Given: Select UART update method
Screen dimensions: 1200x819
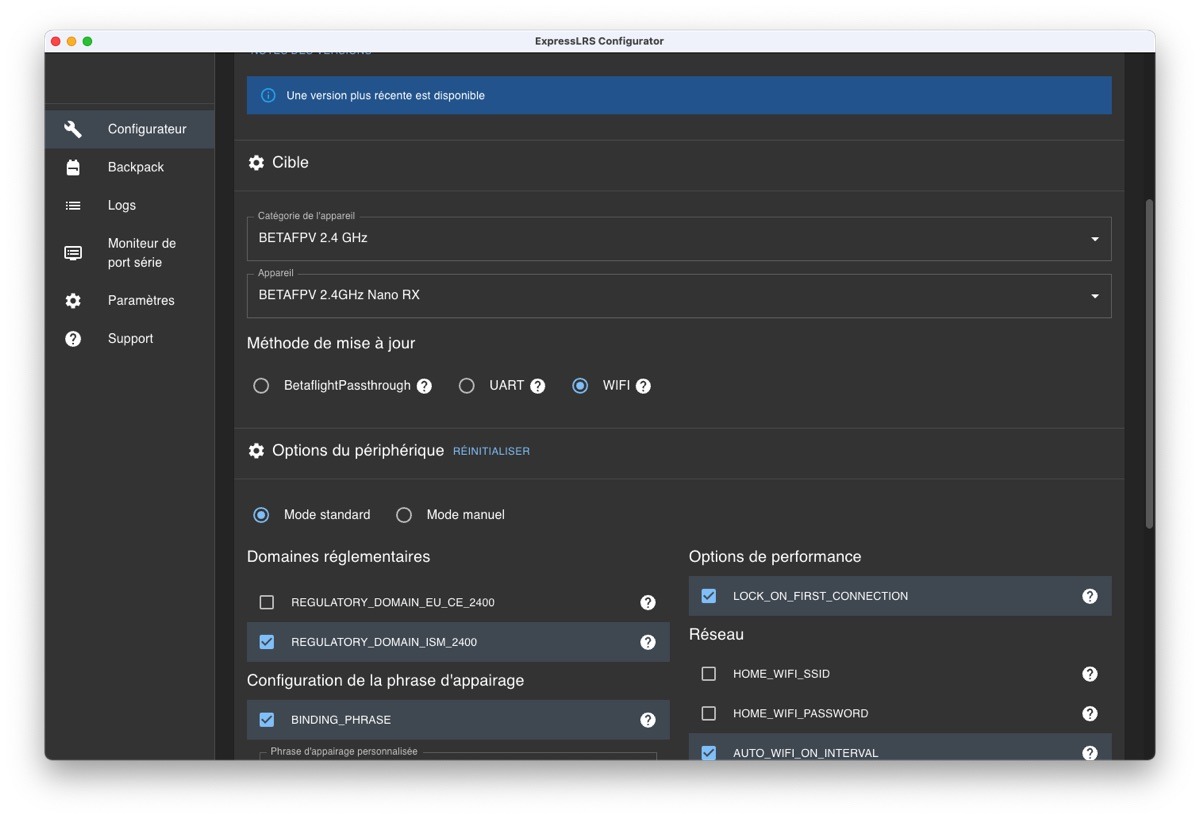Looking at the screenshot, I should [x=466, y=386].
